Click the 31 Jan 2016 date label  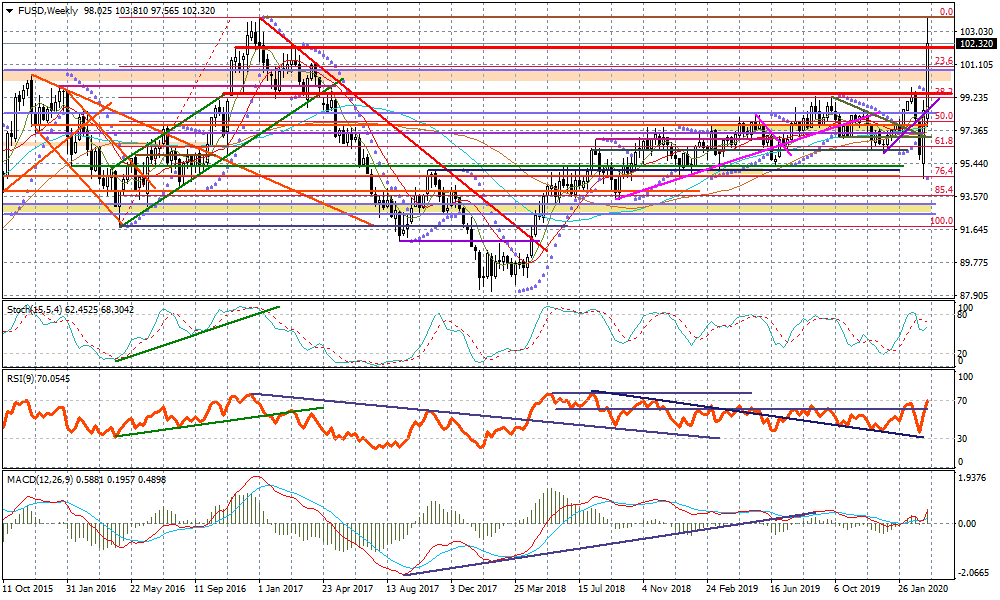pos(92,589)
